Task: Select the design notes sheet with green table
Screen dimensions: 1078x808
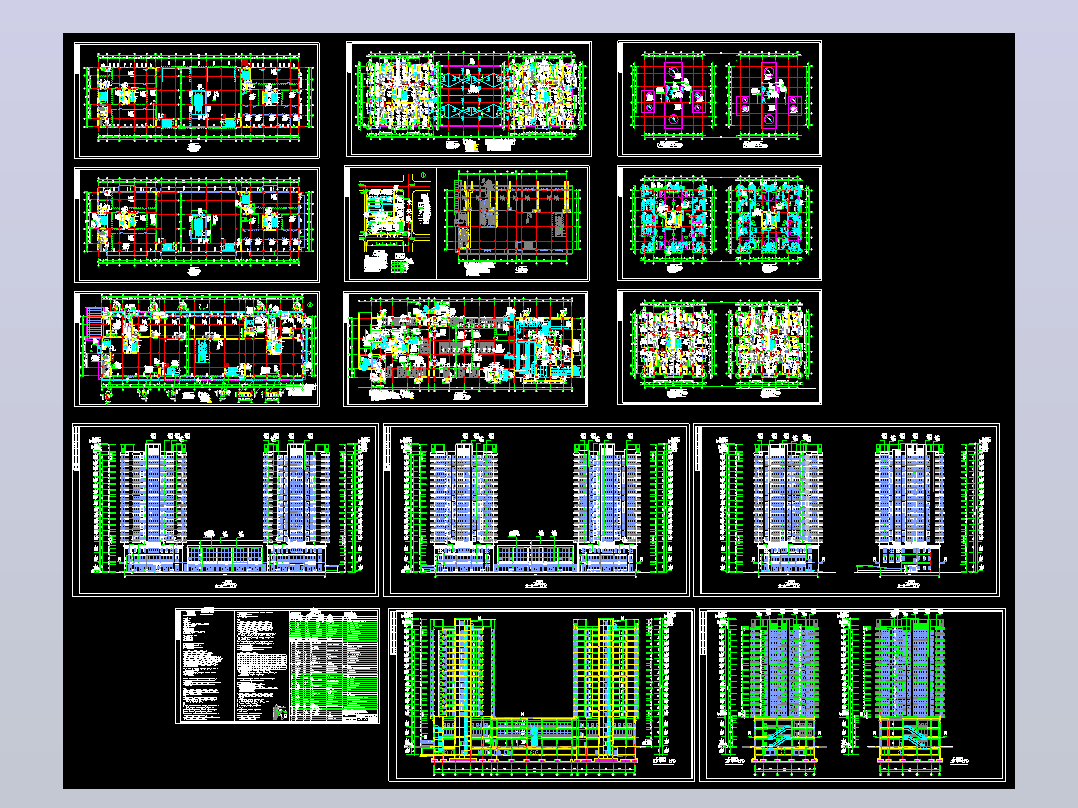Action: point(277,666)
